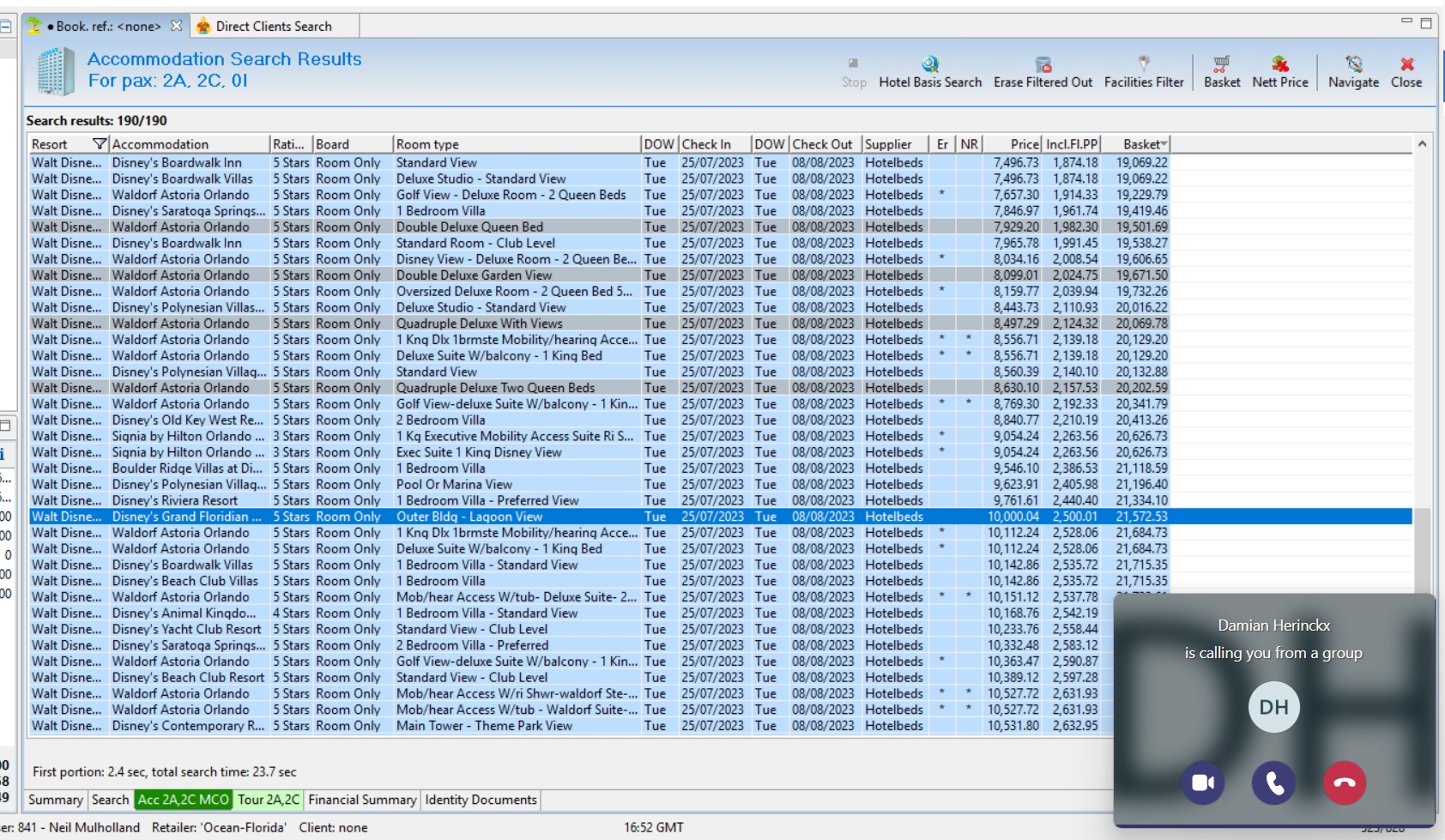Open the Facilities Filter

pos(1143,64)
